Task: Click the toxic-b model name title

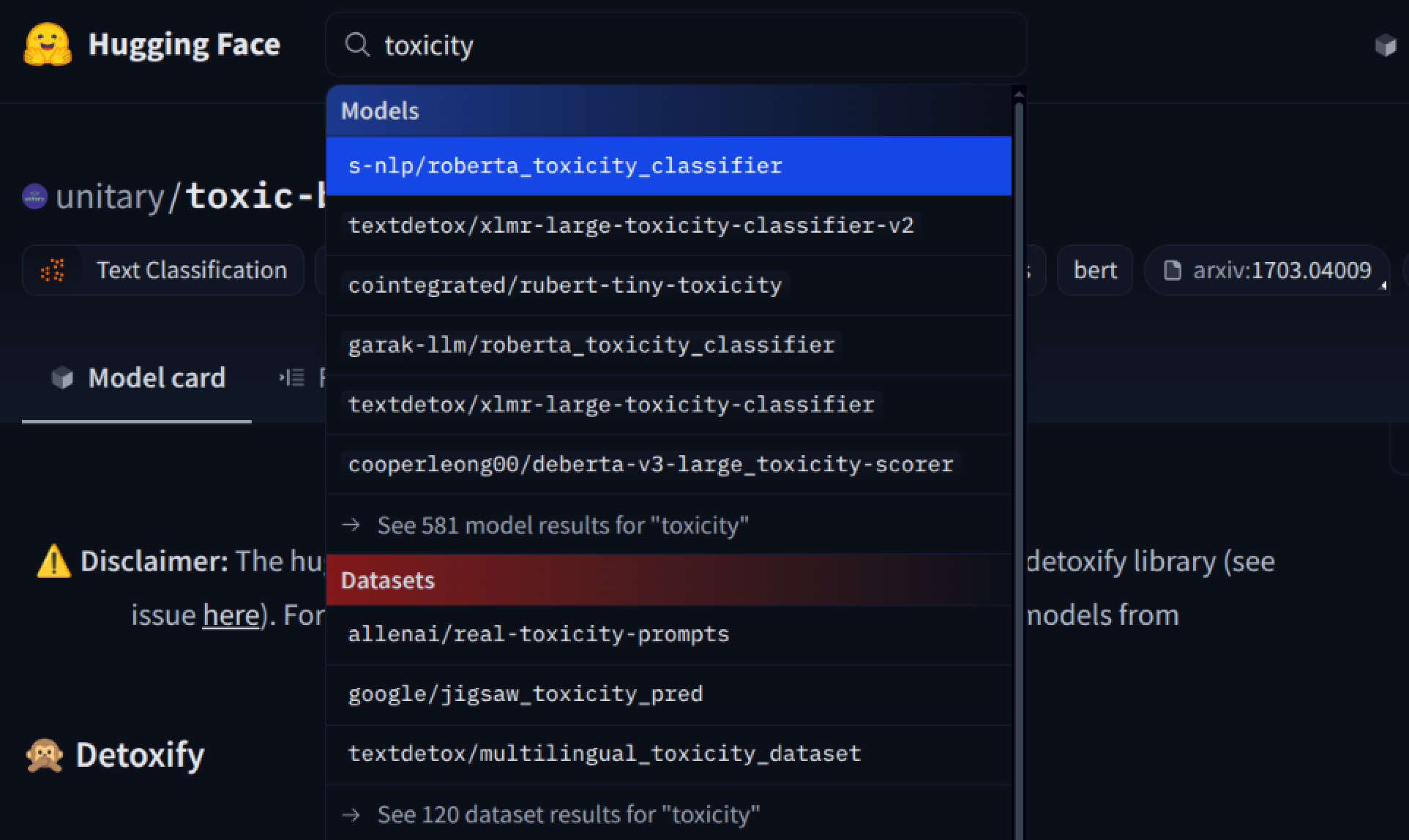Action: coord(255,197)
